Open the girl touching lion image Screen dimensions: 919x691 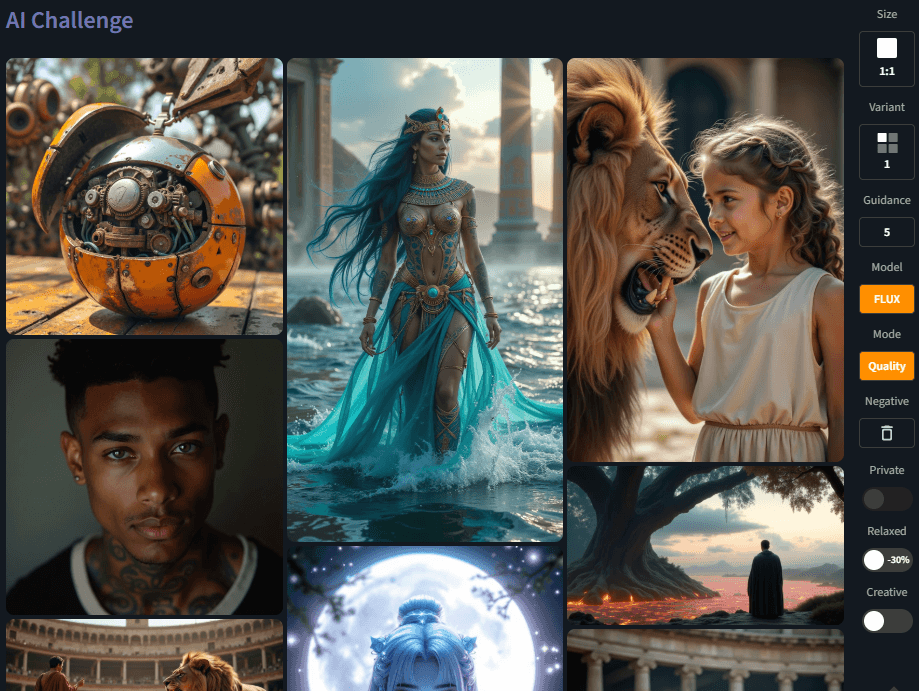tap(705, 260)
